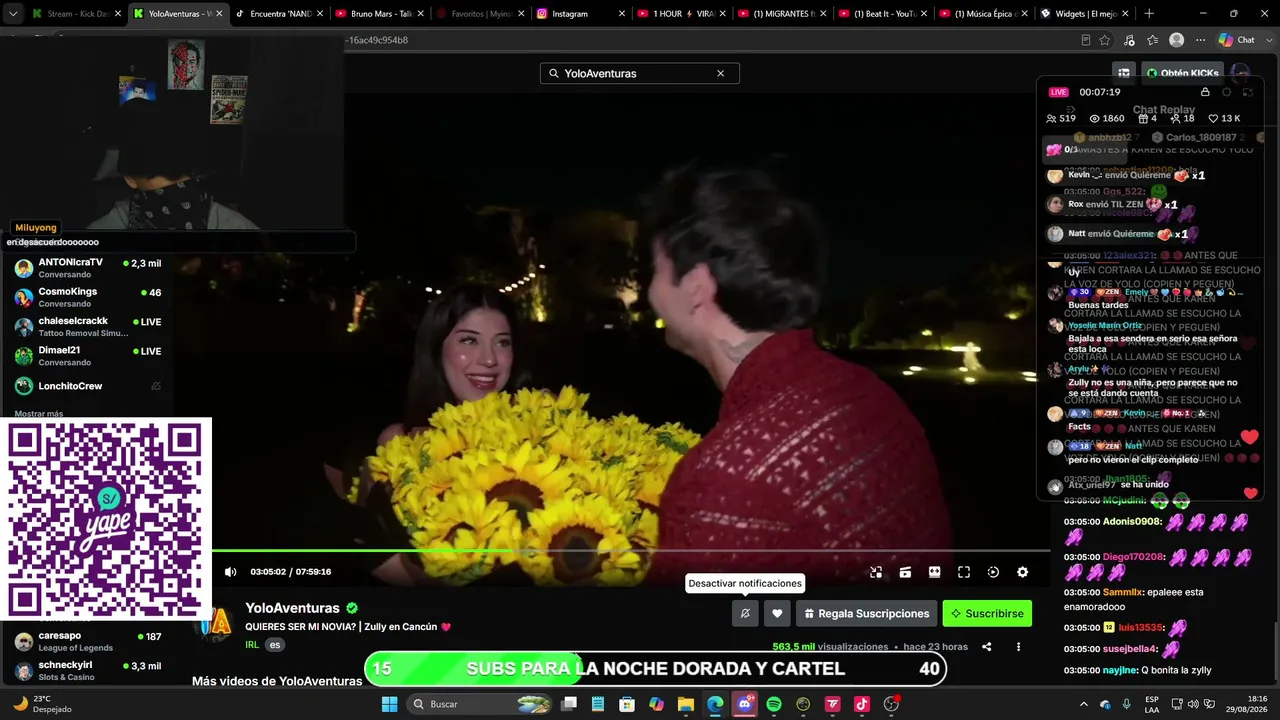Open browser three-dot settings menu

(1200, 40)
